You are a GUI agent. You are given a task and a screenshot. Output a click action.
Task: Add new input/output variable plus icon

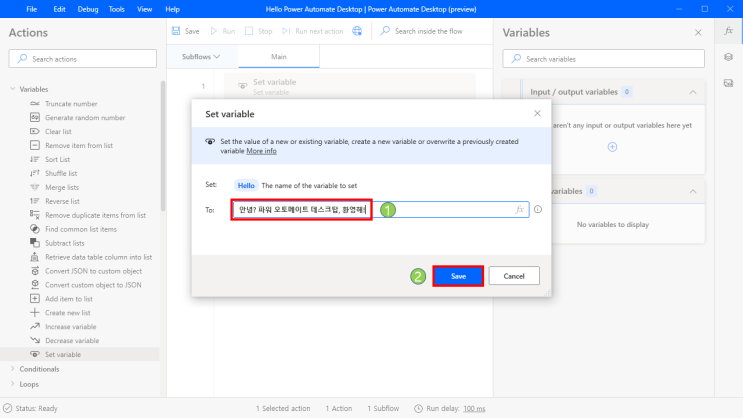[612, 147]
